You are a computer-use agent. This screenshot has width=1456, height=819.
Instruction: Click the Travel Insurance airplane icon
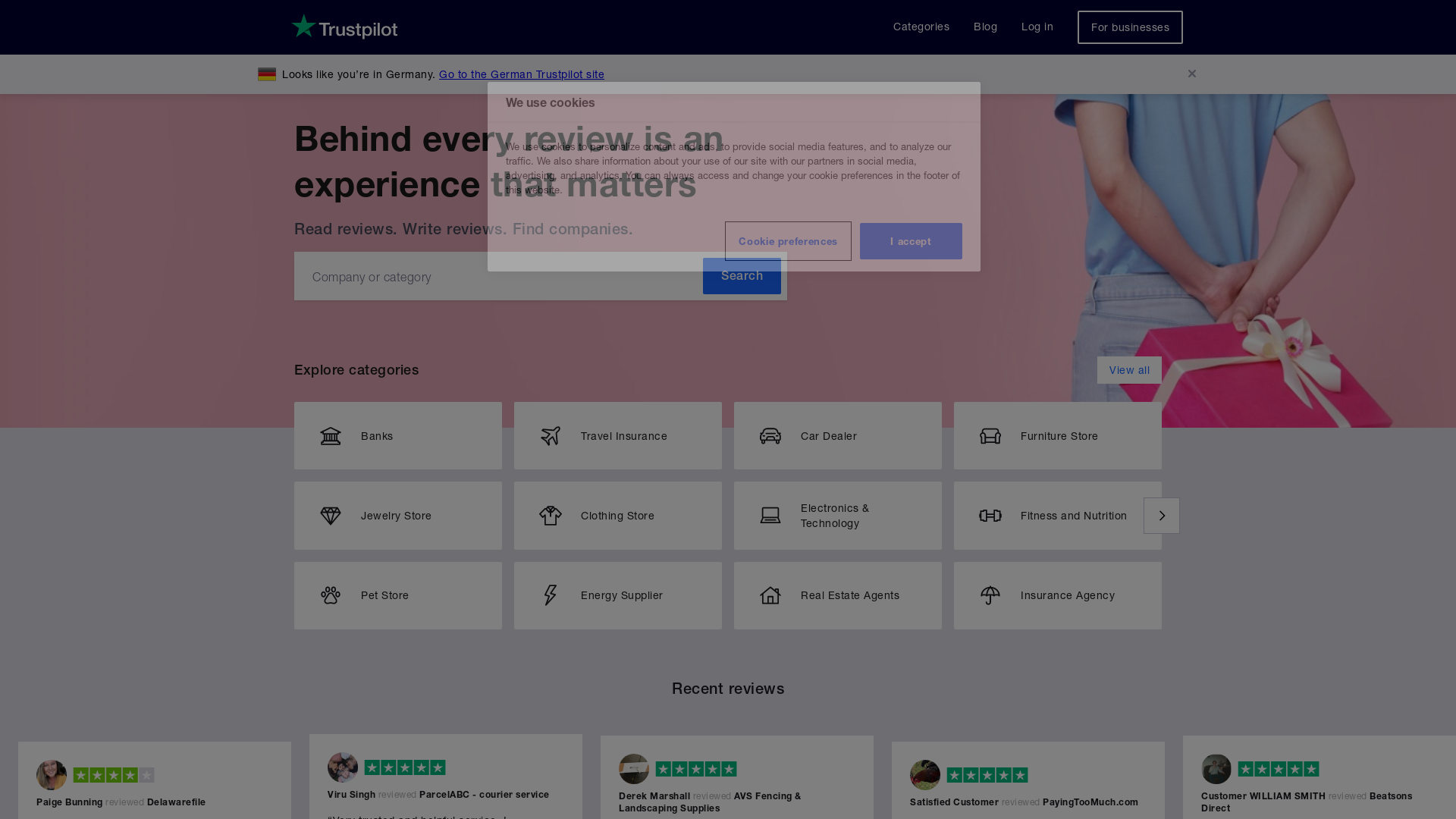pos(551,436)
